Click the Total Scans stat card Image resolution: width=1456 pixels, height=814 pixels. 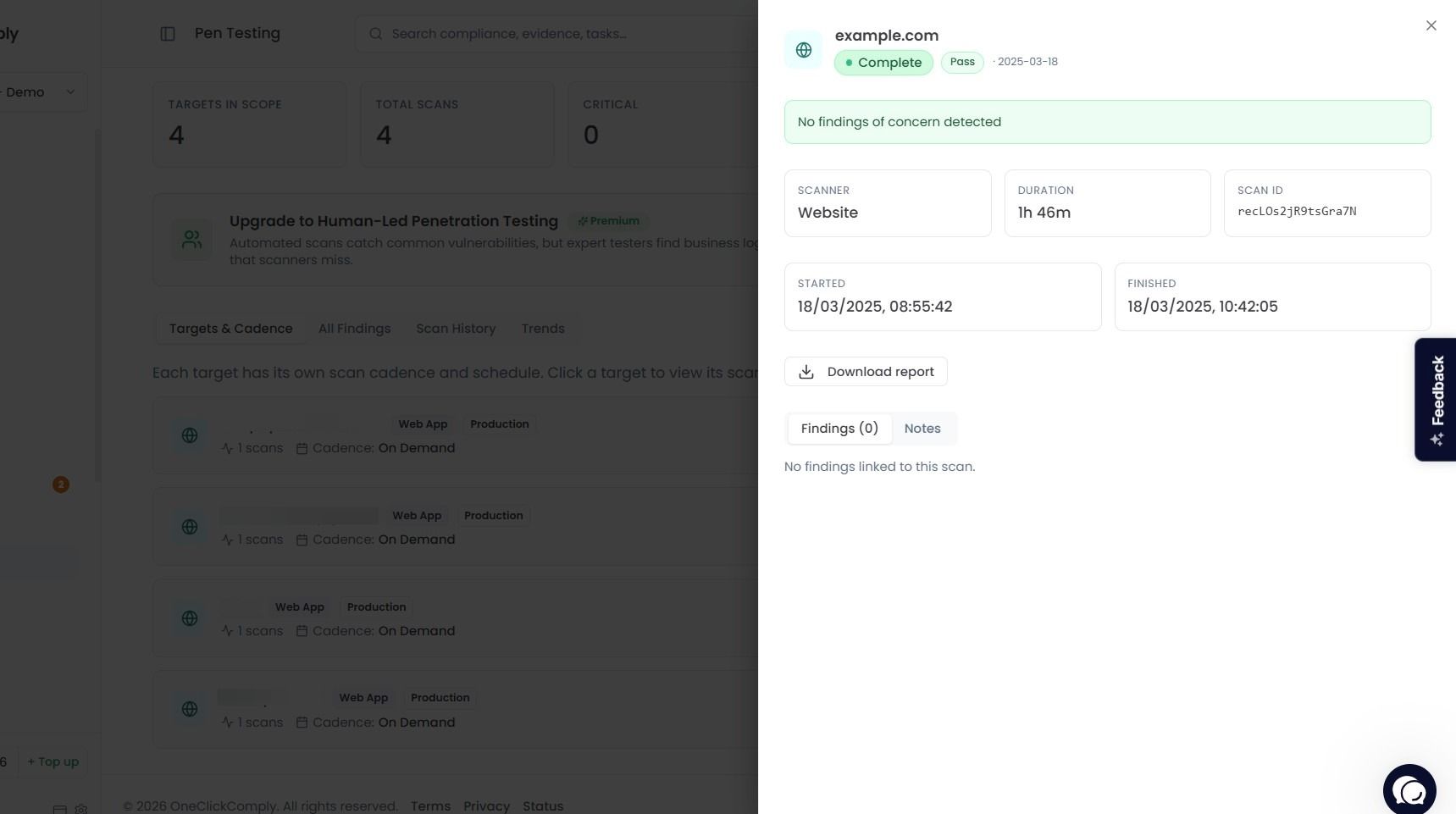pos(457,125)
